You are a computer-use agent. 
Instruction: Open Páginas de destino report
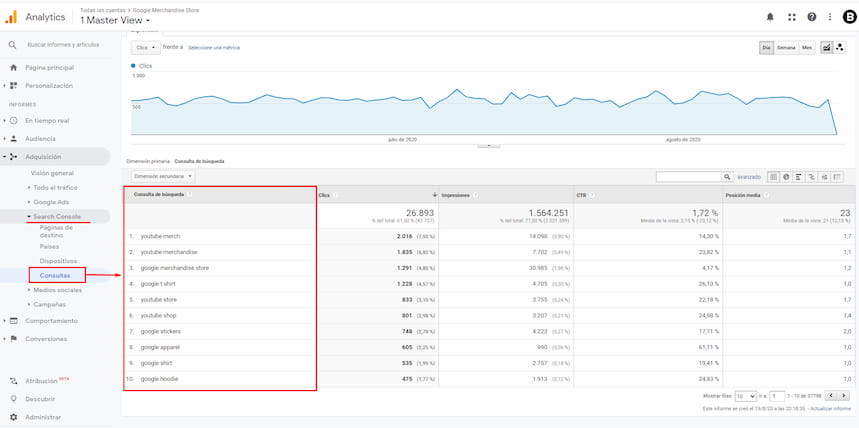pos(56,231)
